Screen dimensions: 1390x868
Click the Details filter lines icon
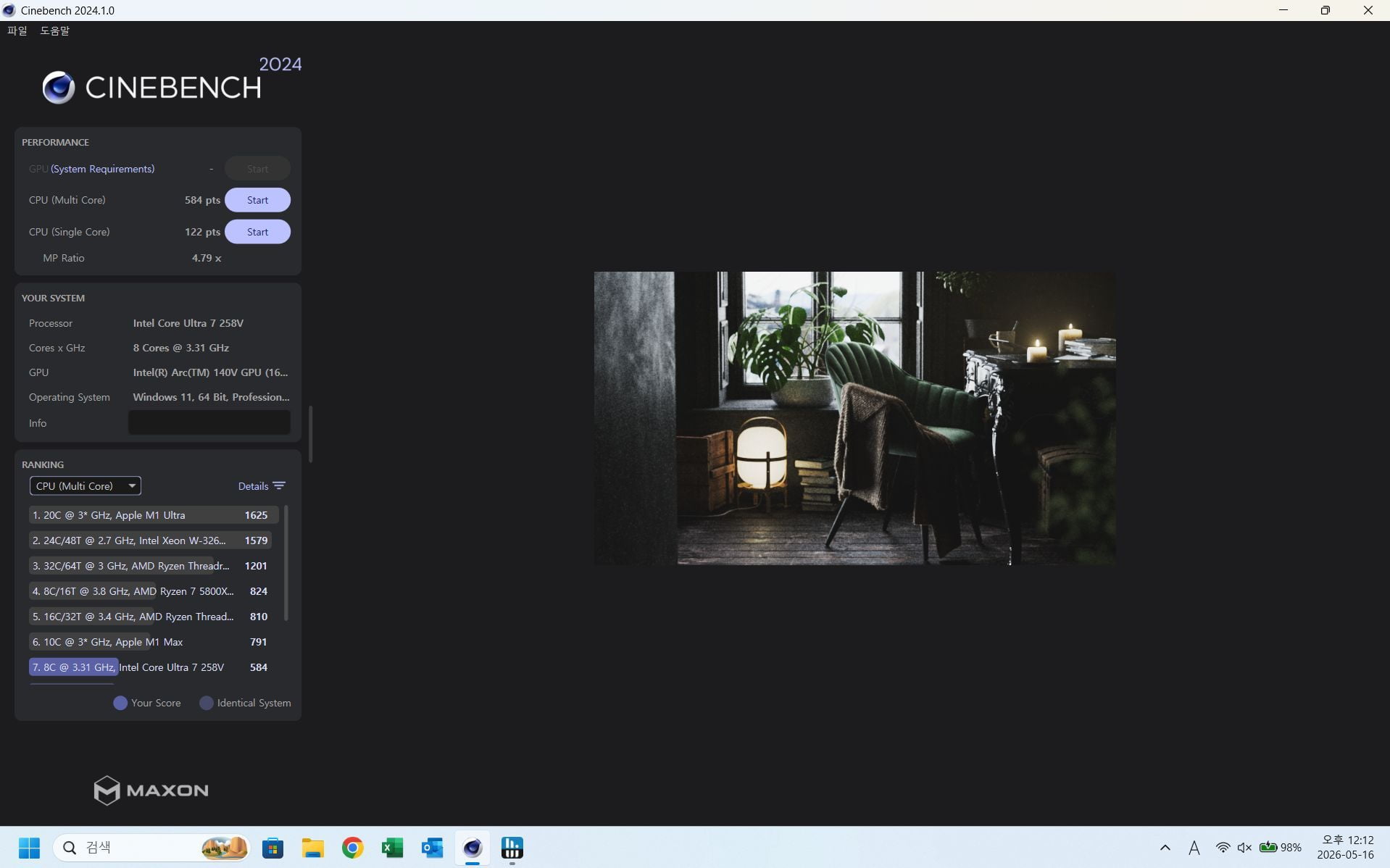tap(279, 486)
